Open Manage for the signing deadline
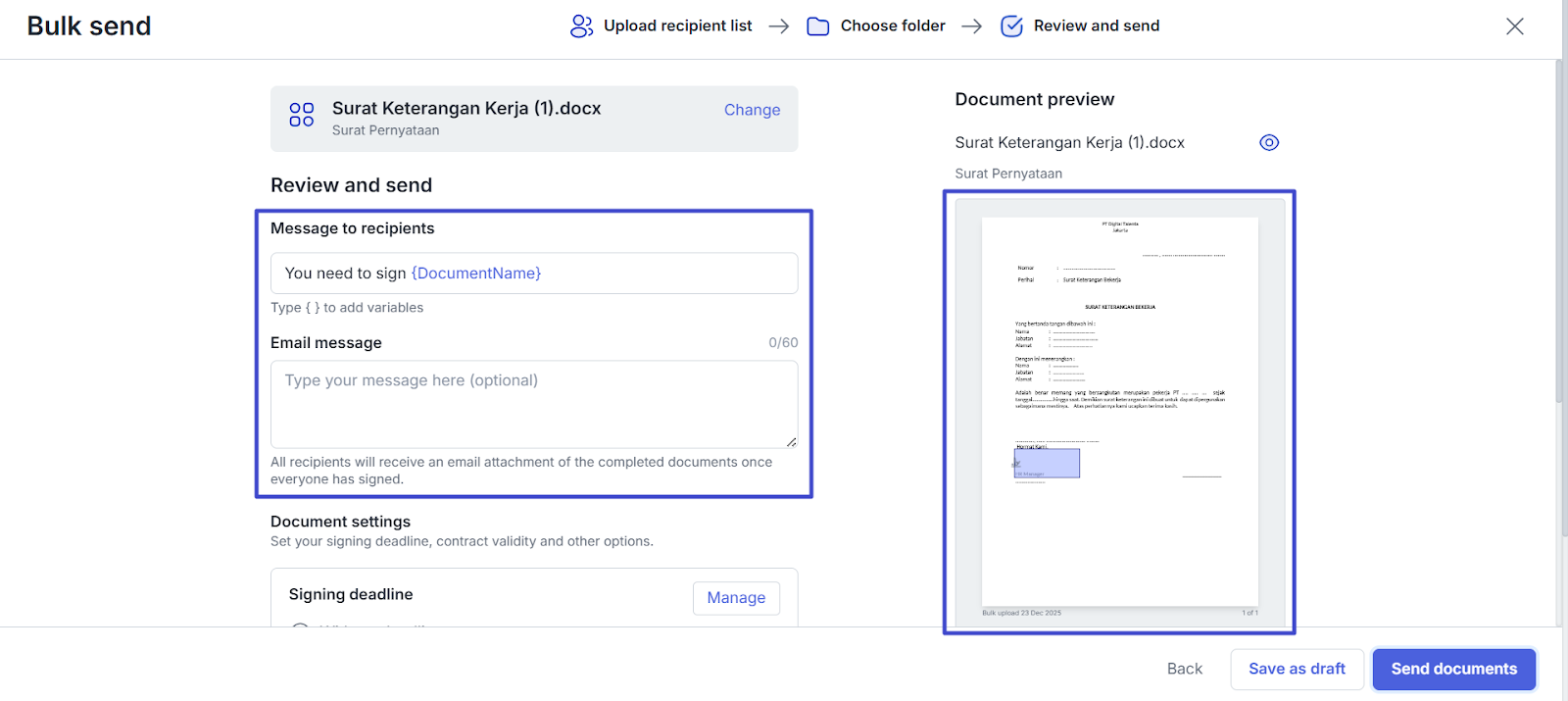Viewport: 1568px width, 701px height. pyautogui.click(x=736, y=598)
